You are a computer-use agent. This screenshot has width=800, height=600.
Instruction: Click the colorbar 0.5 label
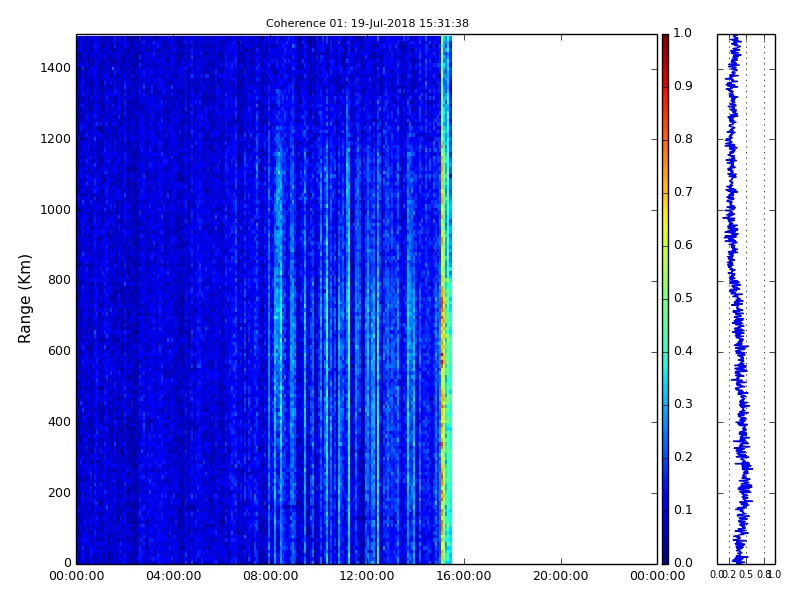pyautogui.click(x=683, y=298)
